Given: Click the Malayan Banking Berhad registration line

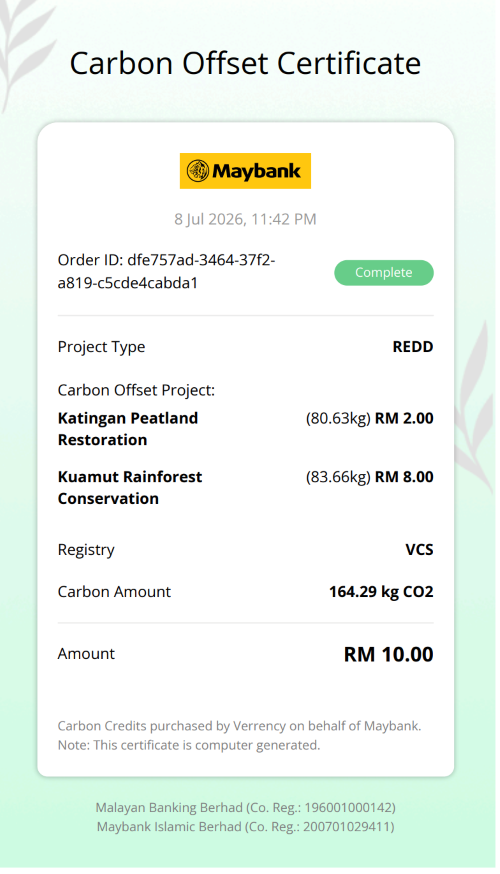Looking at the screenshot, I should pyautogui.click(x=245, y=807).
